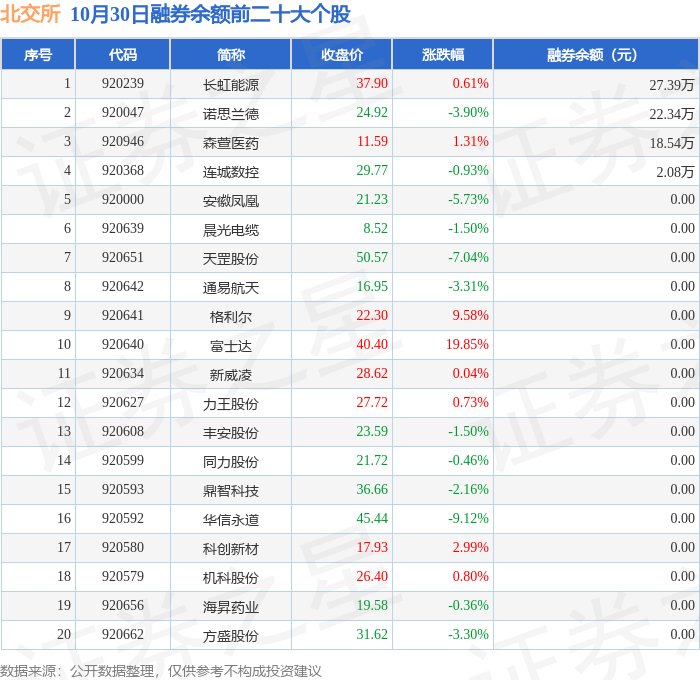Select stock name 连城数控
The image size is (700, 680).
click(x=231, y=172)
